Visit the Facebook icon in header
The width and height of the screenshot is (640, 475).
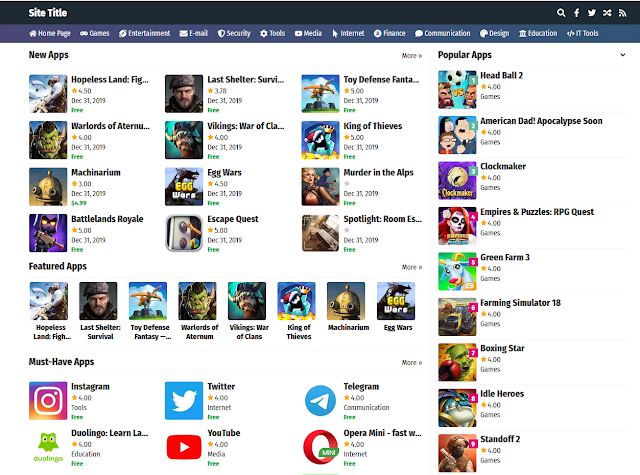576,13
